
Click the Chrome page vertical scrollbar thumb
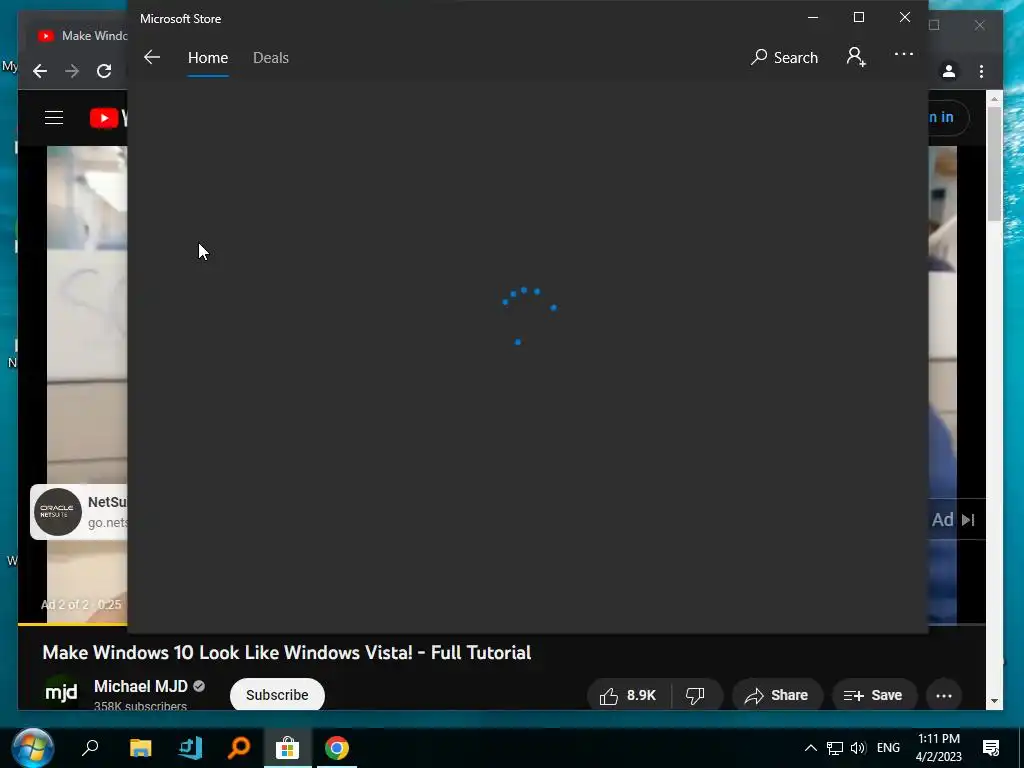coord(994,163)
